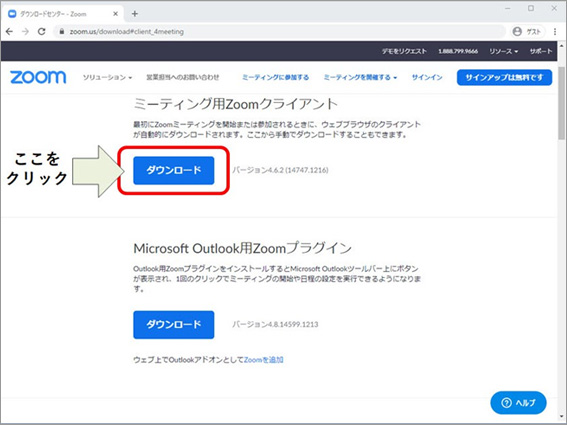This screenshot has height=425, width=567.
Task: Click heading ミーティング用Zoomクライアント
Action: coord(236,104)
